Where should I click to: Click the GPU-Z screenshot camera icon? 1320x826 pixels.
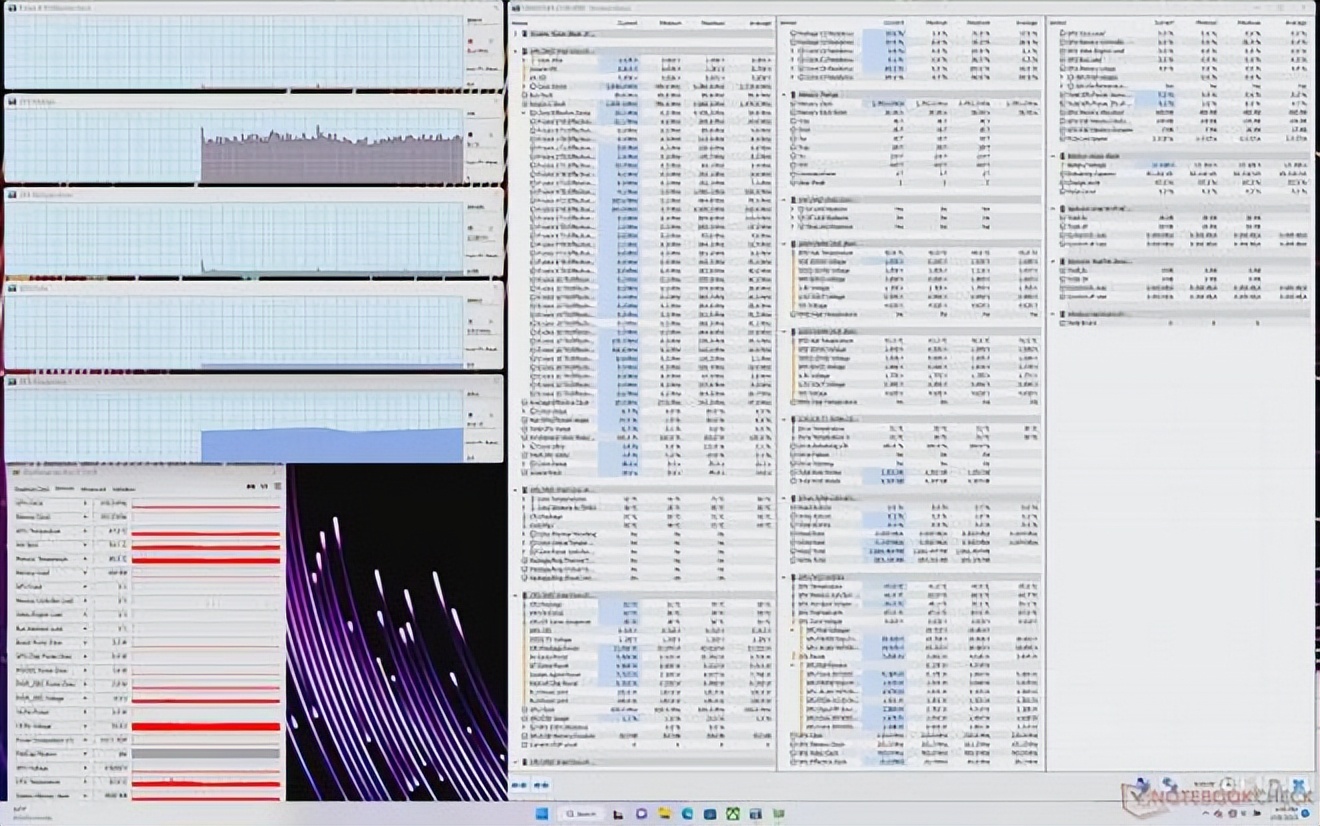click(250, 487)
